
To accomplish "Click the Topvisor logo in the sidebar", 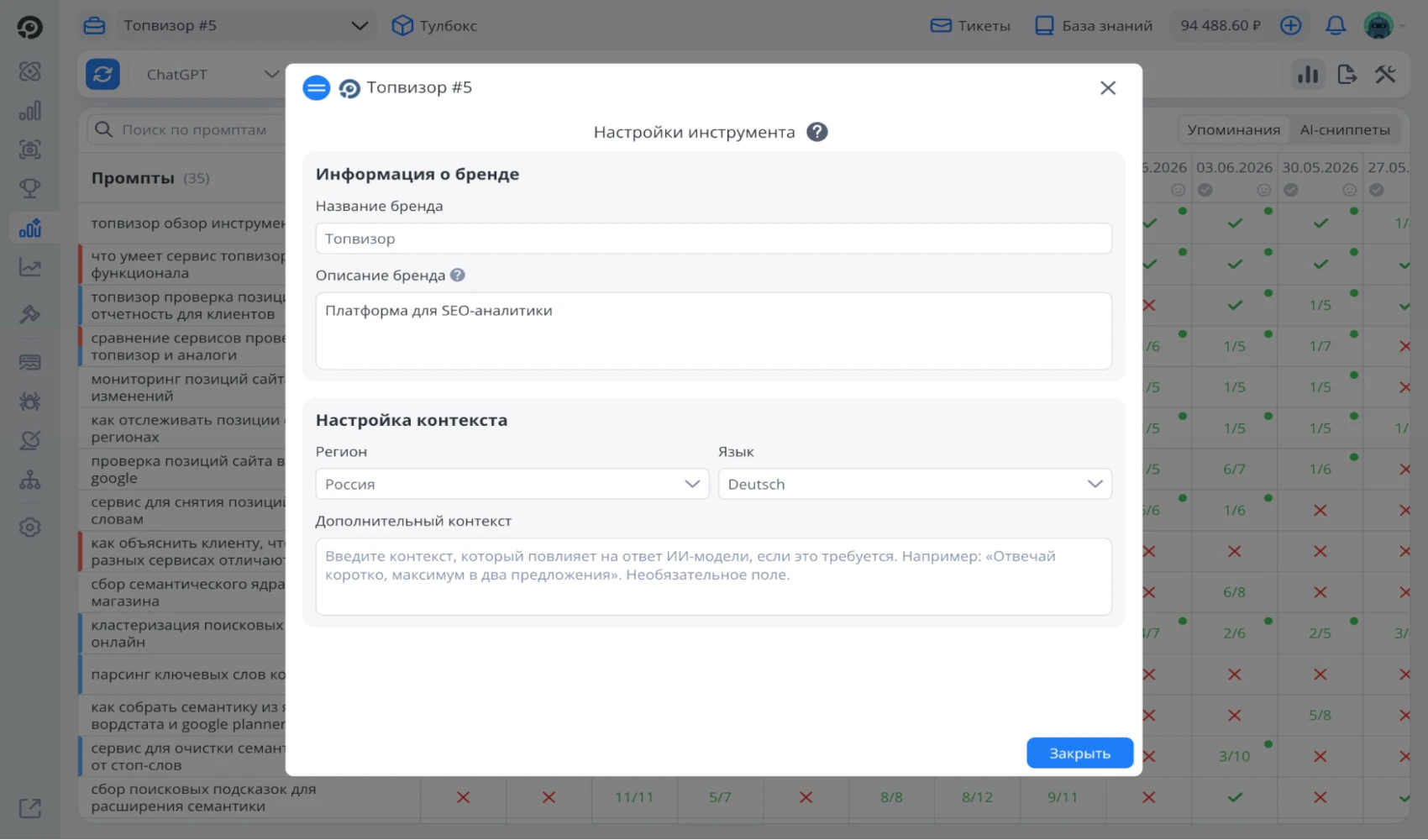I will 29,27.
